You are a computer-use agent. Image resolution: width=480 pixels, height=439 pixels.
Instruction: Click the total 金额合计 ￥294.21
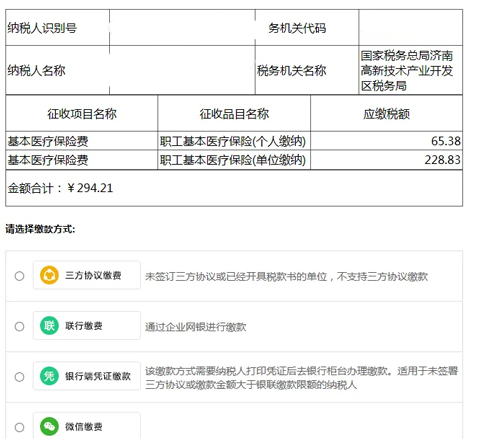pyautogui.click(x=60, y=188)
